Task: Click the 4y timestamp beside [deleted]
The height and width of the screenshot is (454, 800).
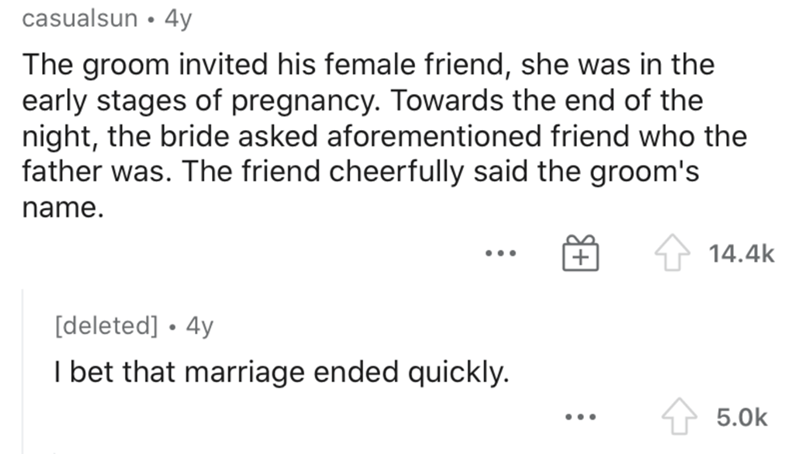Action: coord(199,326)
